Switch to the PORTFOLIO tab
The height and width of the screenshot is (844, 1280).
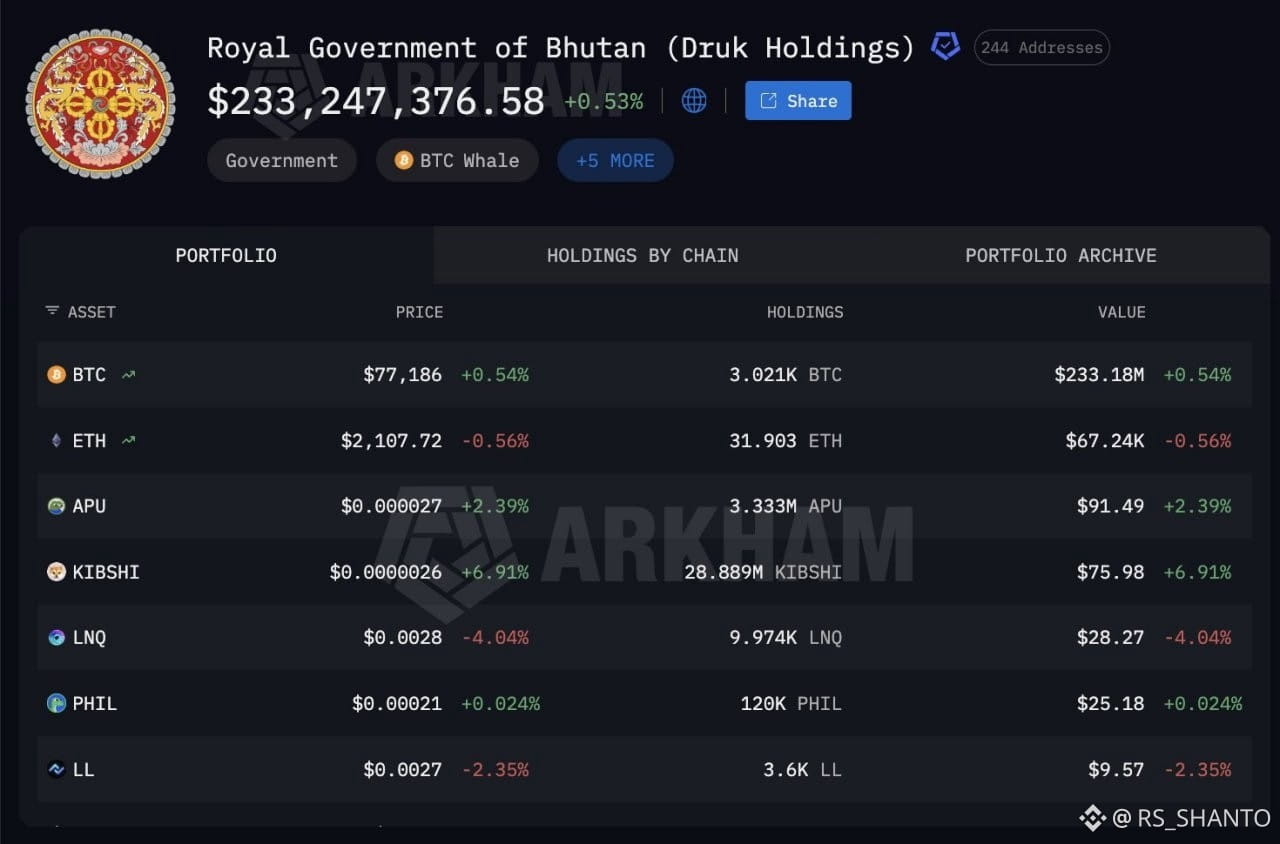click(226, 255)
